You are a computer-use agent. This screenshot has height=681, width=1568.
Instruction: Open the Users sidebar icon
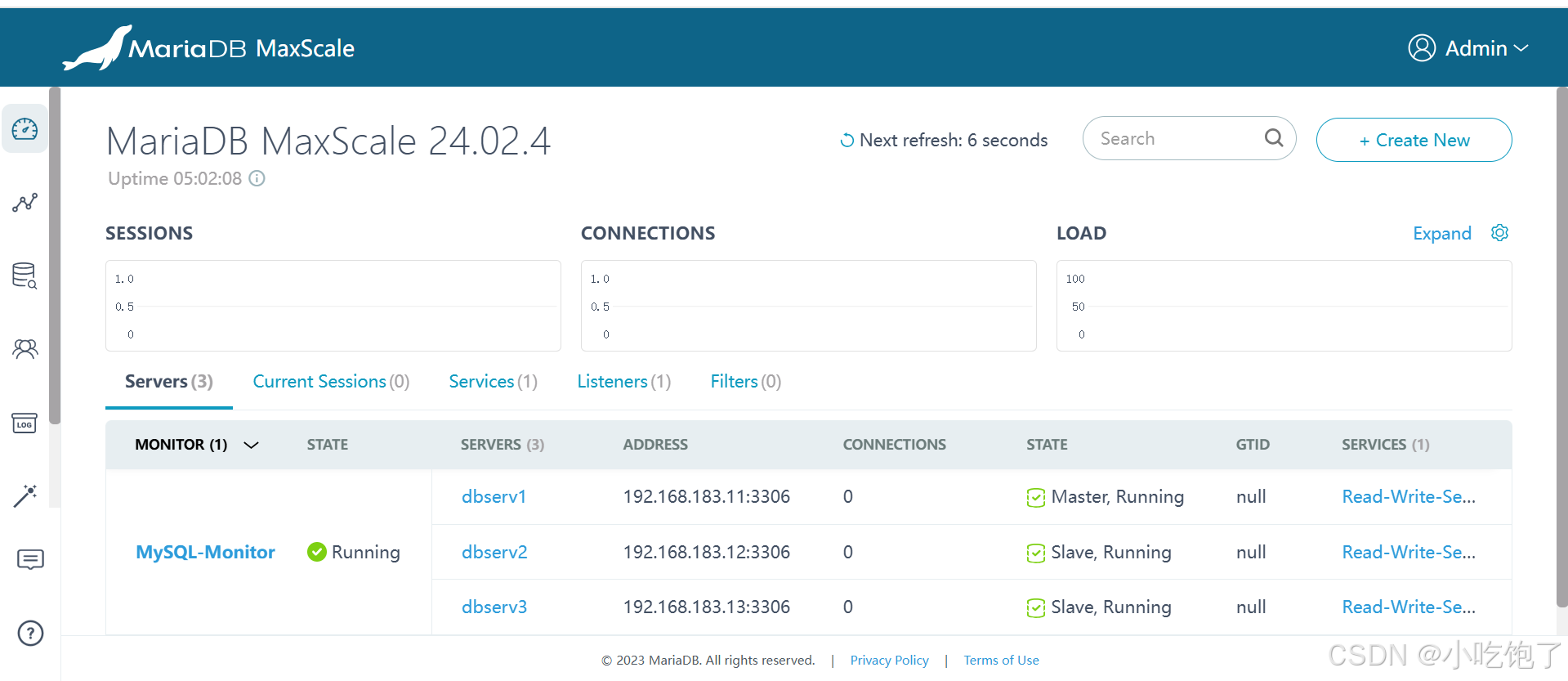pyautogui.click(x=25, y=349)
